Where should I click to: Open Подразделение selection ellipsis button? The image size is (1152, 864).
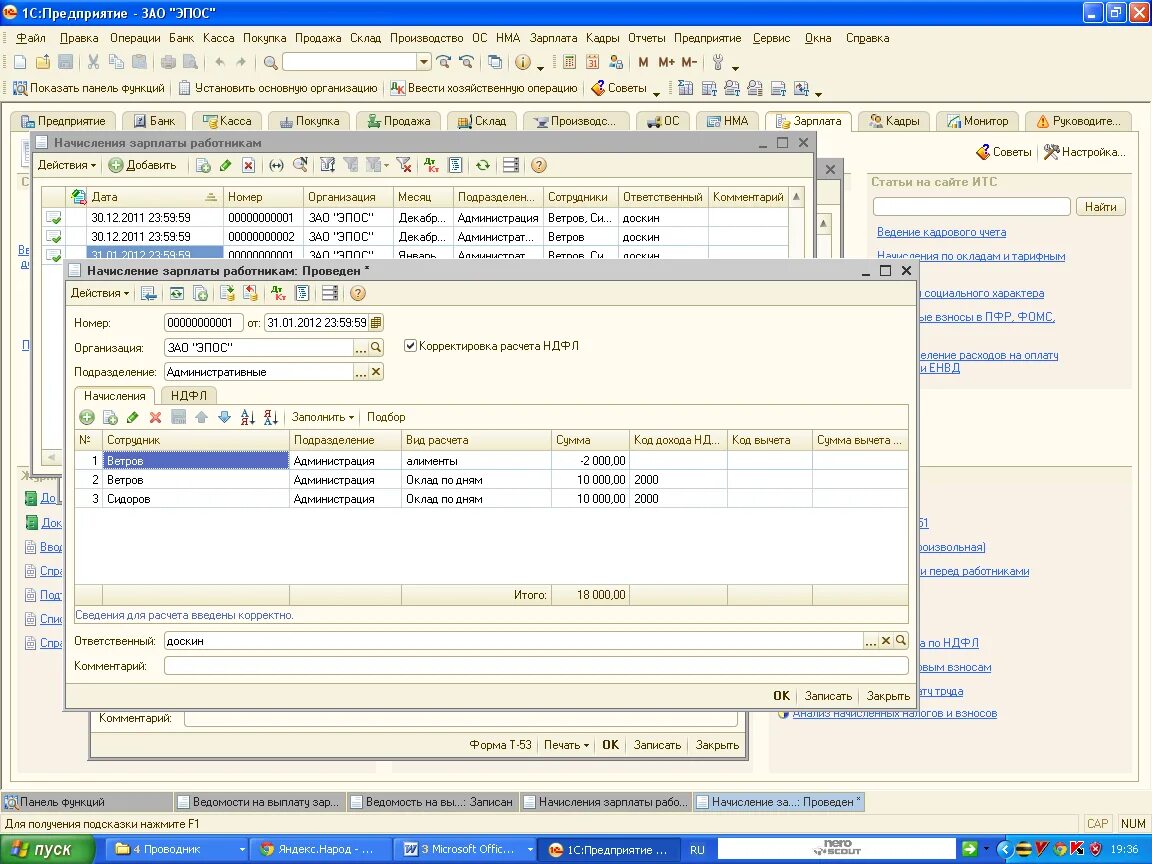pos(361,372)
